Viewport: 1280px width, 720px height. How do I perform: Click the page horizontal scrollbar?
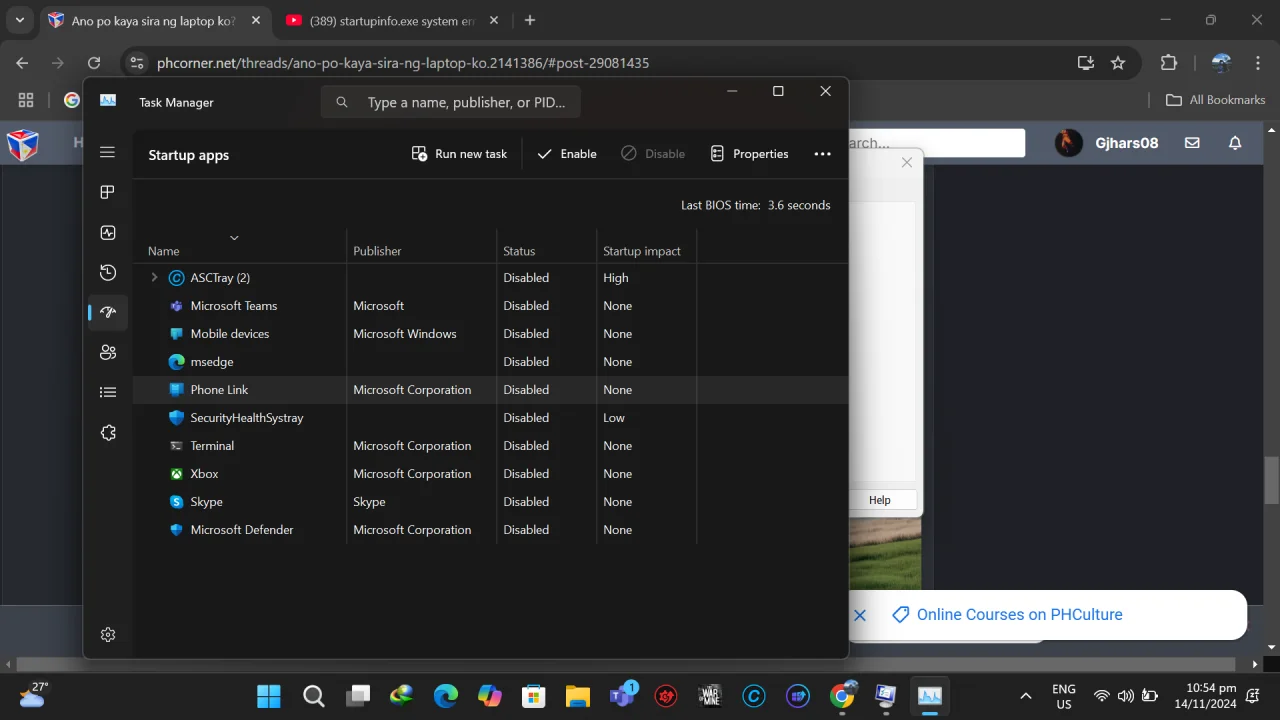coord(625,664)
